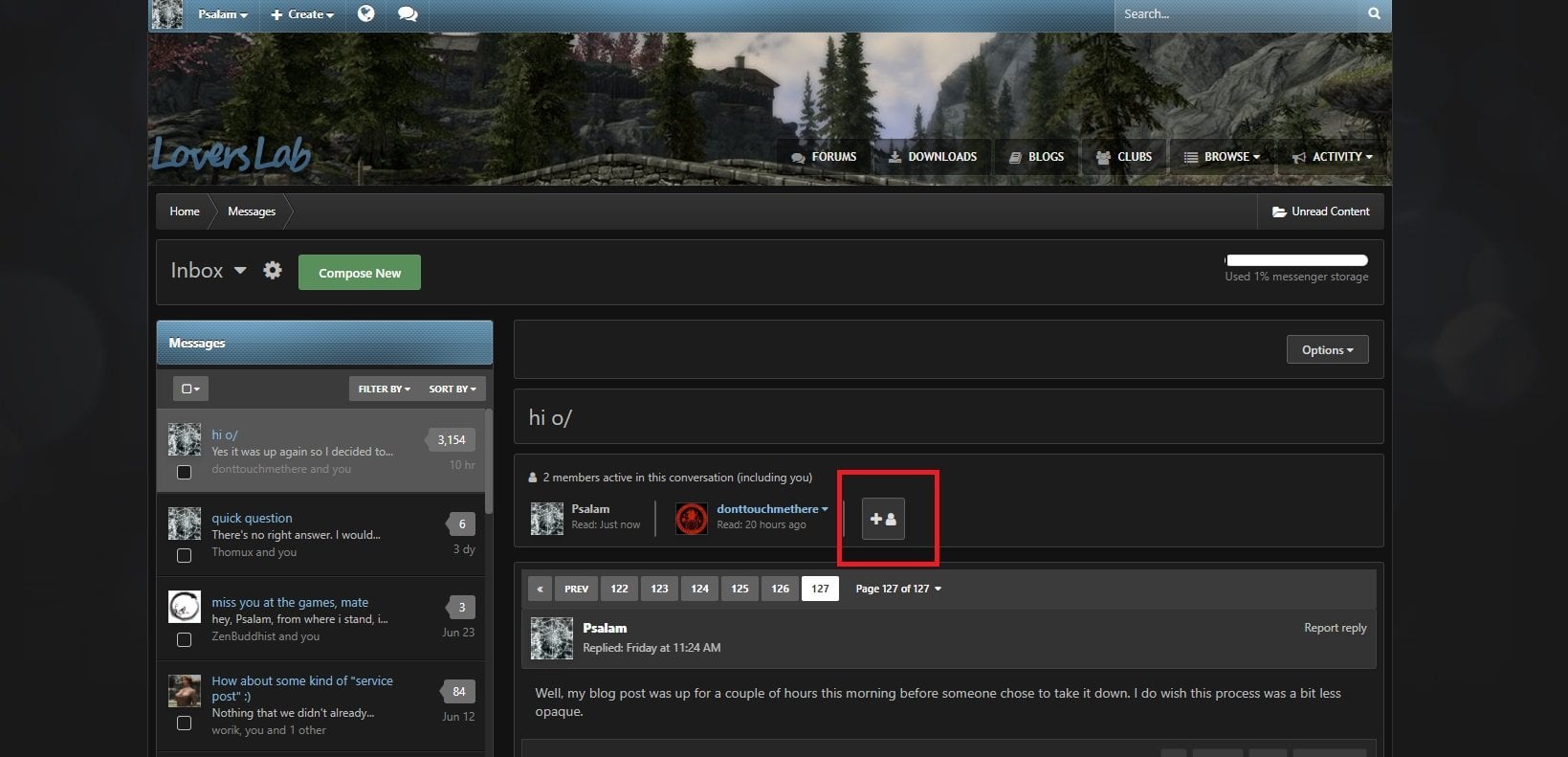The image size is (1568, 757).
Task: Go to page 123 of conversation
Action: pos(660,589)
